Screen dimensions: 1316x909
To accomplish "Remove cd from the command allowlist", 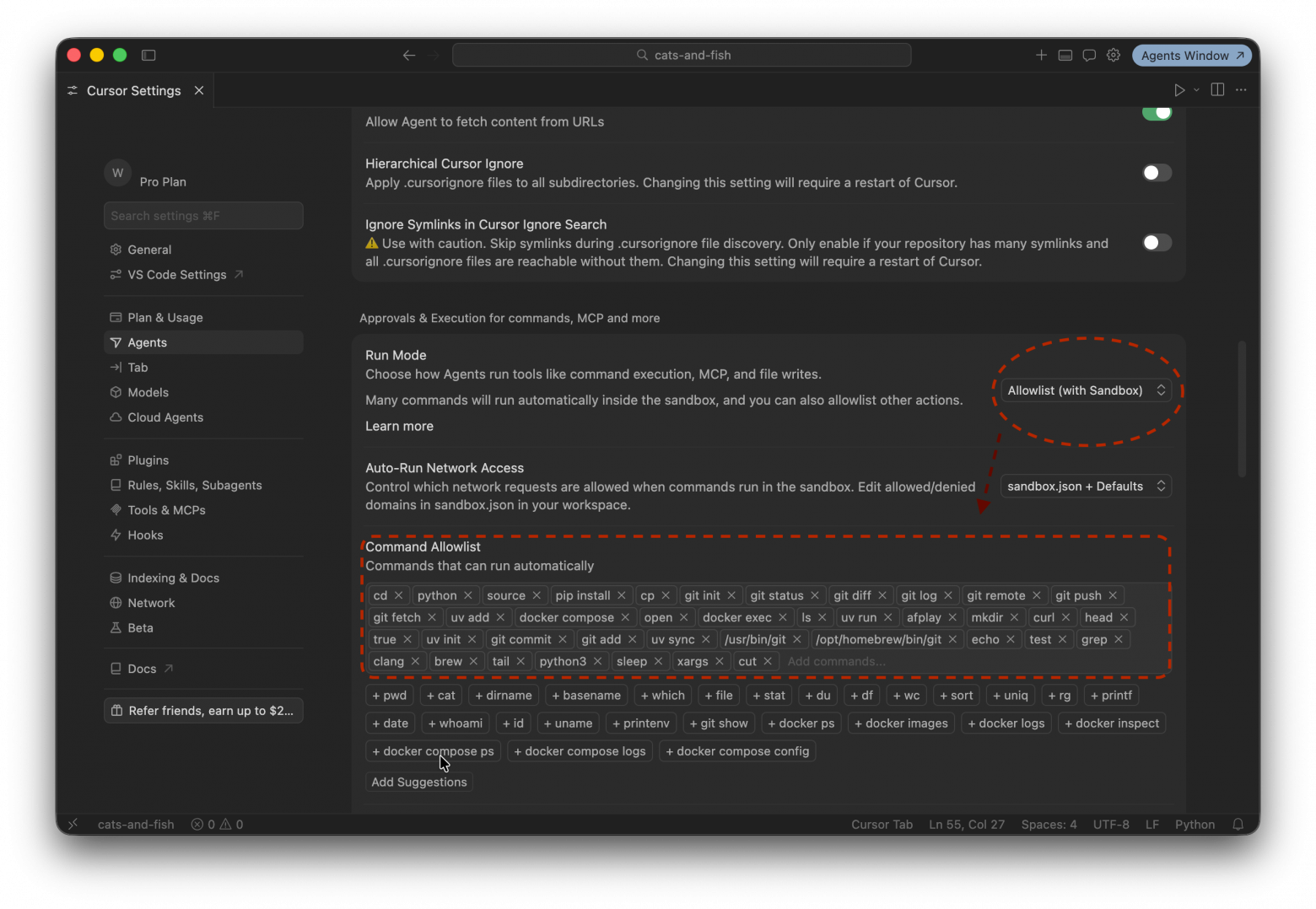I will [x=399, y=595].
